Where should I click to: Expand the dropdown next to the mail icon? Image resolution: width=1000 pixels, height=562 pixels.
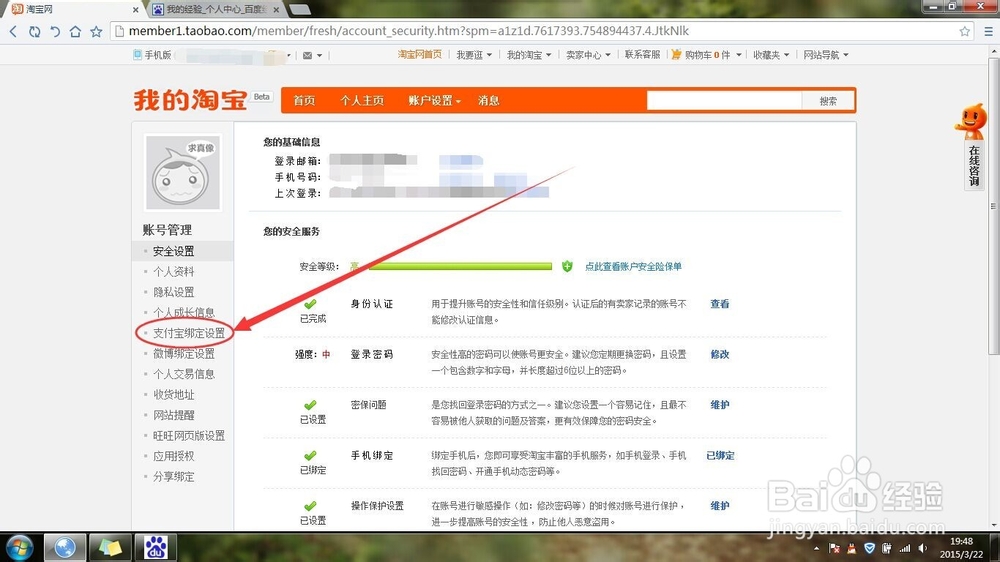(320, 55)
